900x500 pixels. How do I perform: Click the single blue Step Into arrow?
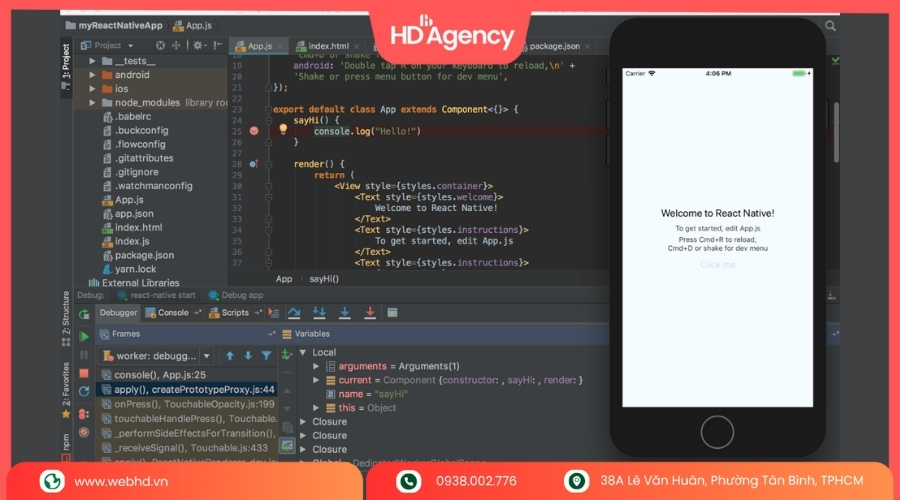point(344,313)
